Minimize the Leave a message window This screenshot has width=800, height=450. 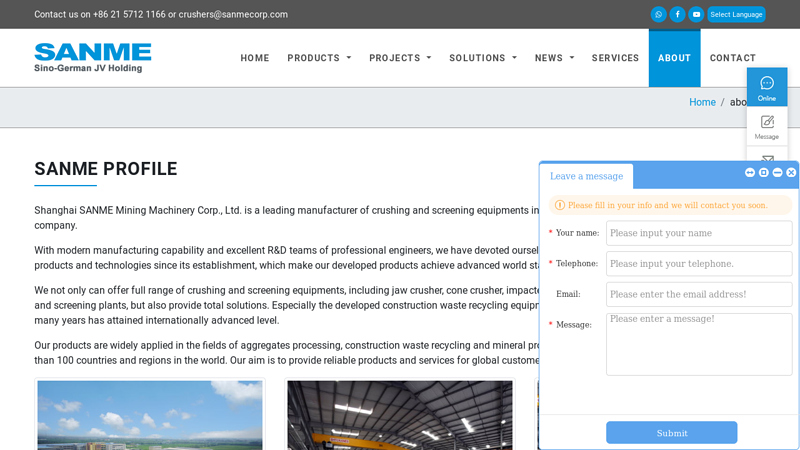pyautogui.click(x=777, y=172)
